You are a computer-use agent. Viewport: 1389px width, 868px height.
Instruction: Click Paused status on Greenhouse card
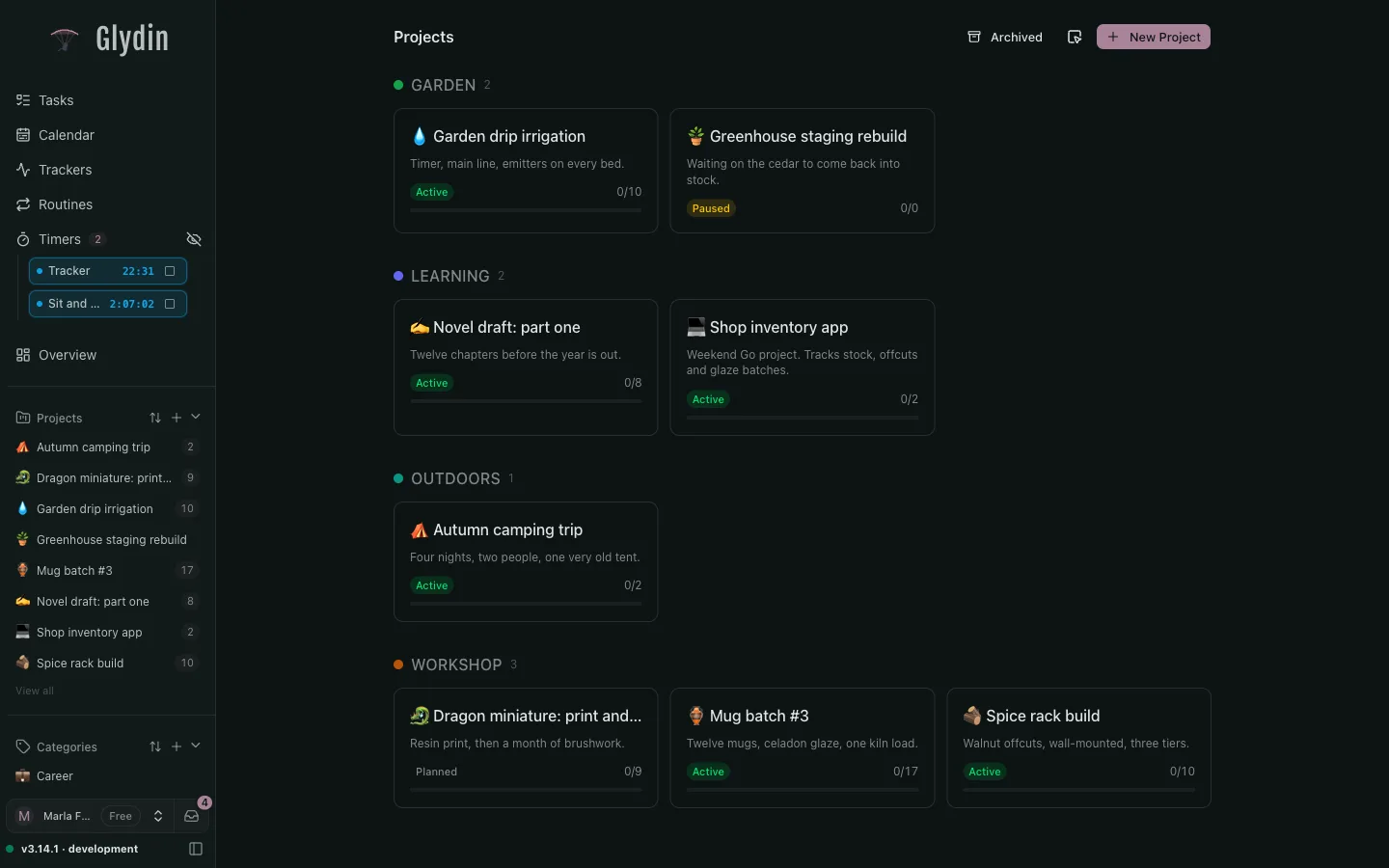point(711,208)
